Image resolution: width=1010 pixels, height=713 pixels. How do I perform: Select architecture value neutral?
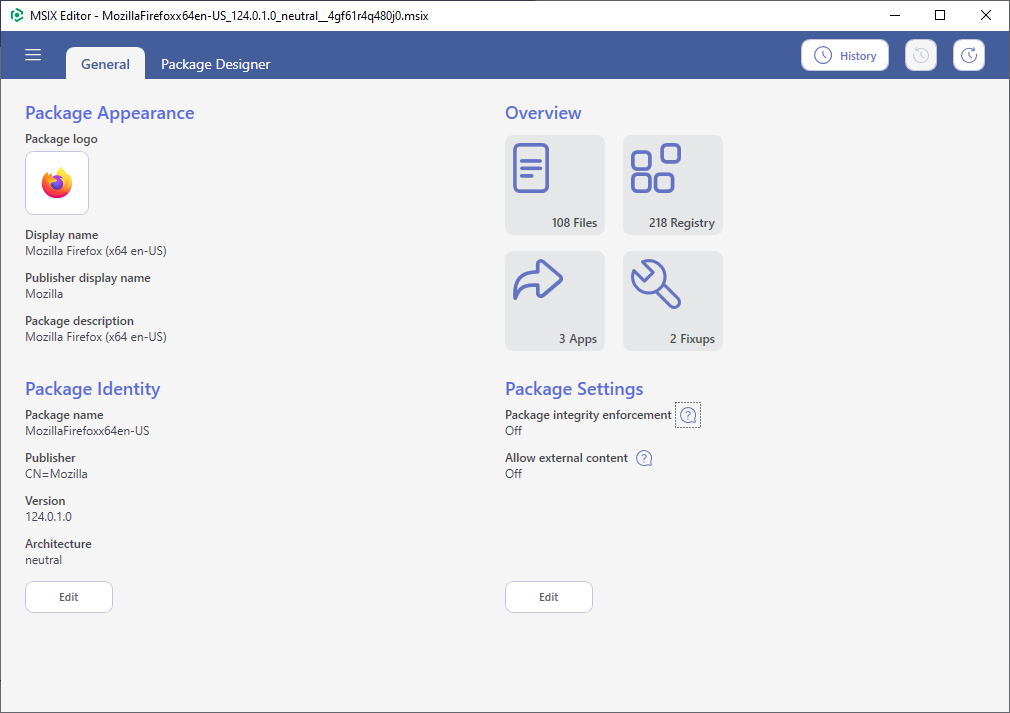click(x=44, y=560)
